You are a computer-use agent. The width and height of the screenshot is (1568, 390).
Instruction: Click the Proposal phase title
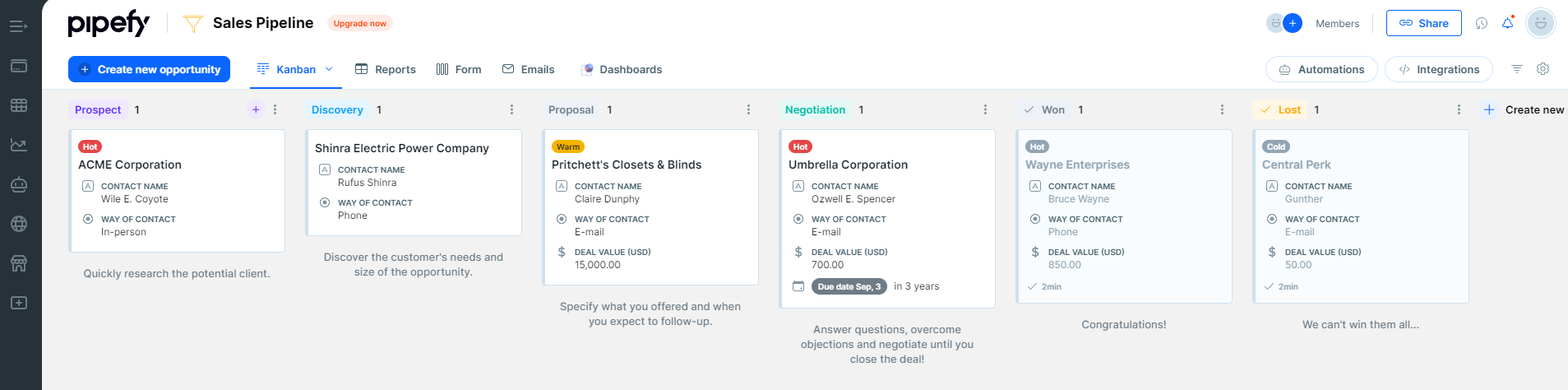click(571, 109)
